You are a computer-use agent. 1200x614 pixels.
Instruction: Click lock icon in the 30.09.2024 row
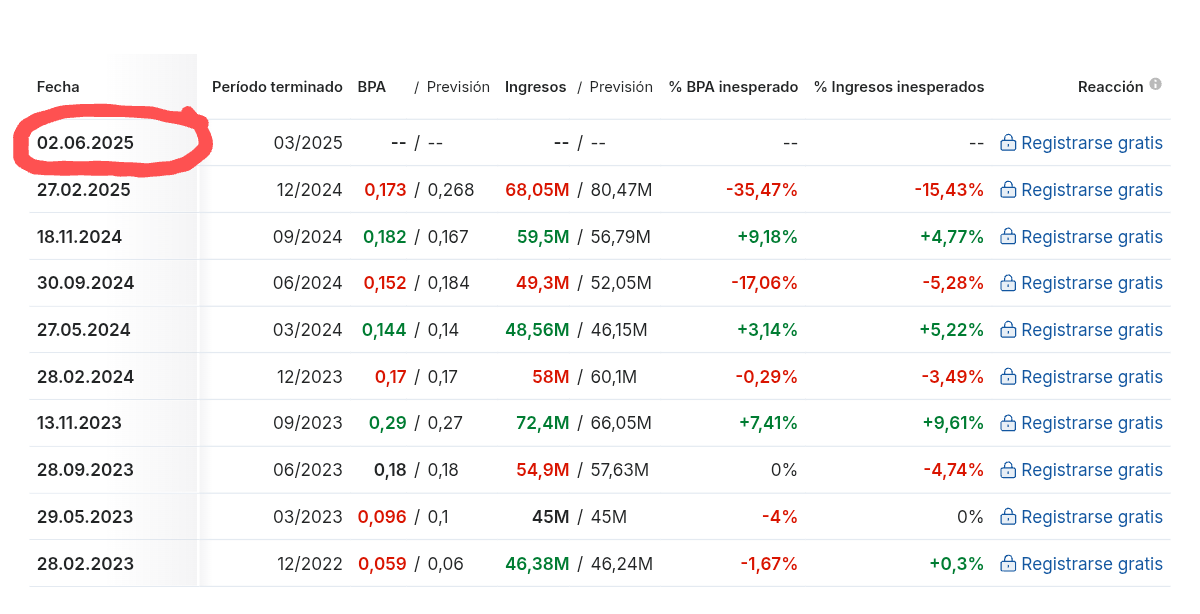point(1008,283)
